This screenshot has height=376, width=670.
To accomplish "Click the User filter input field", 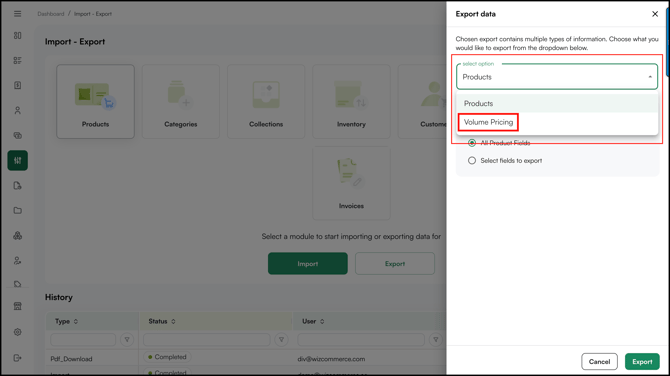I will point(361,340).
